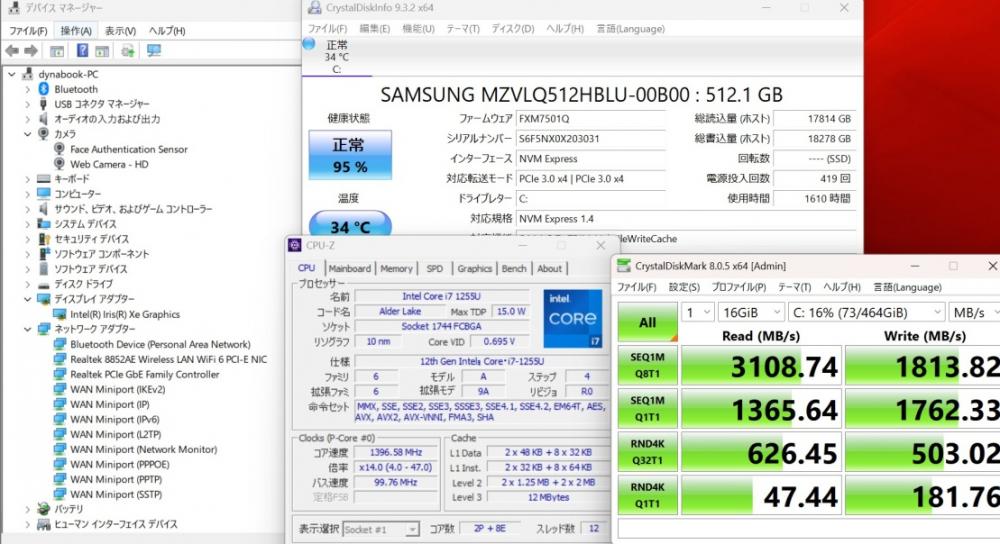Open CrystalDiskInfo 機能(U) menu

tap(418, 29)
